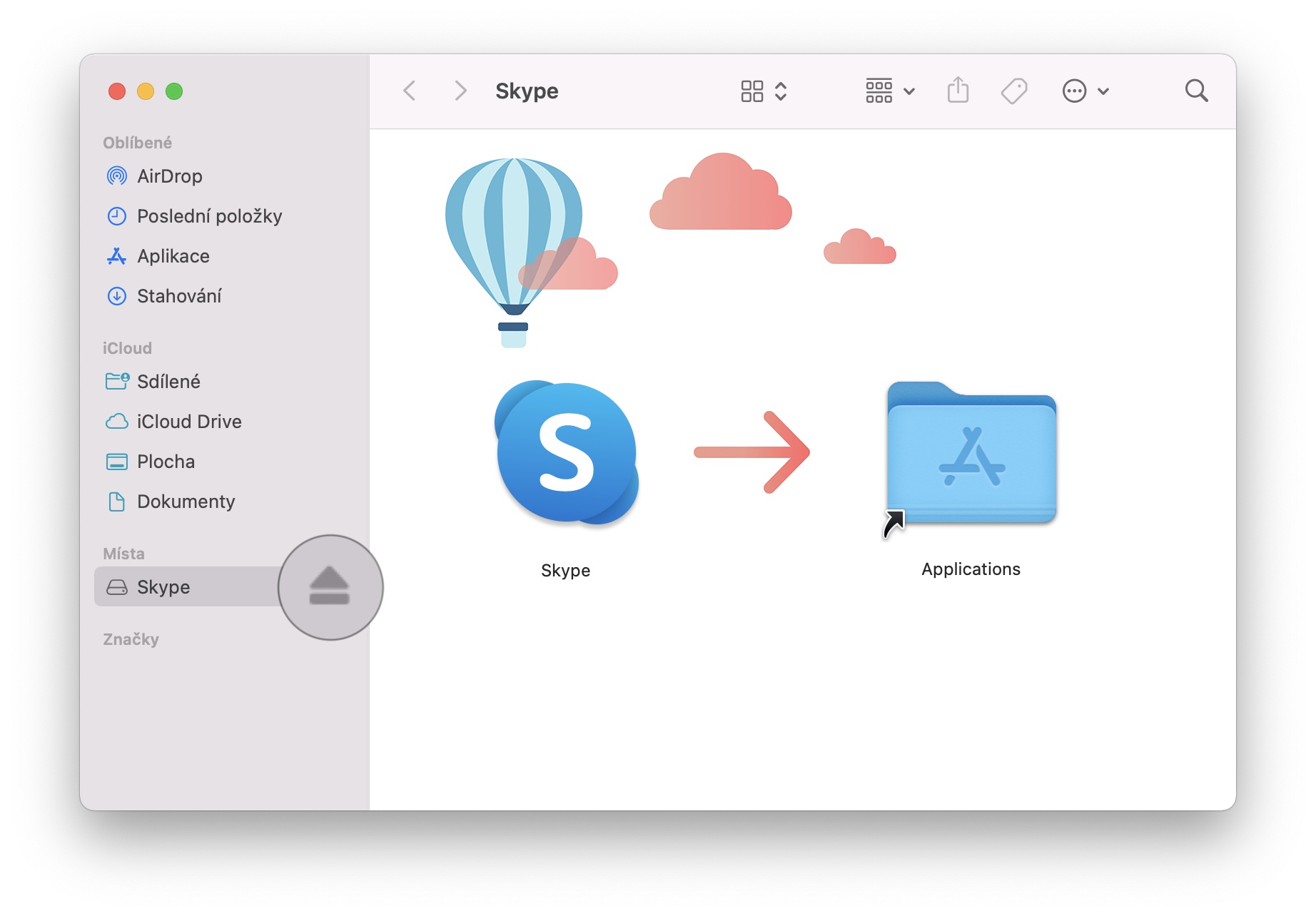Expand the actions menu chevron
This screenshot has width=1316, height=916.
click(1103, 91)
